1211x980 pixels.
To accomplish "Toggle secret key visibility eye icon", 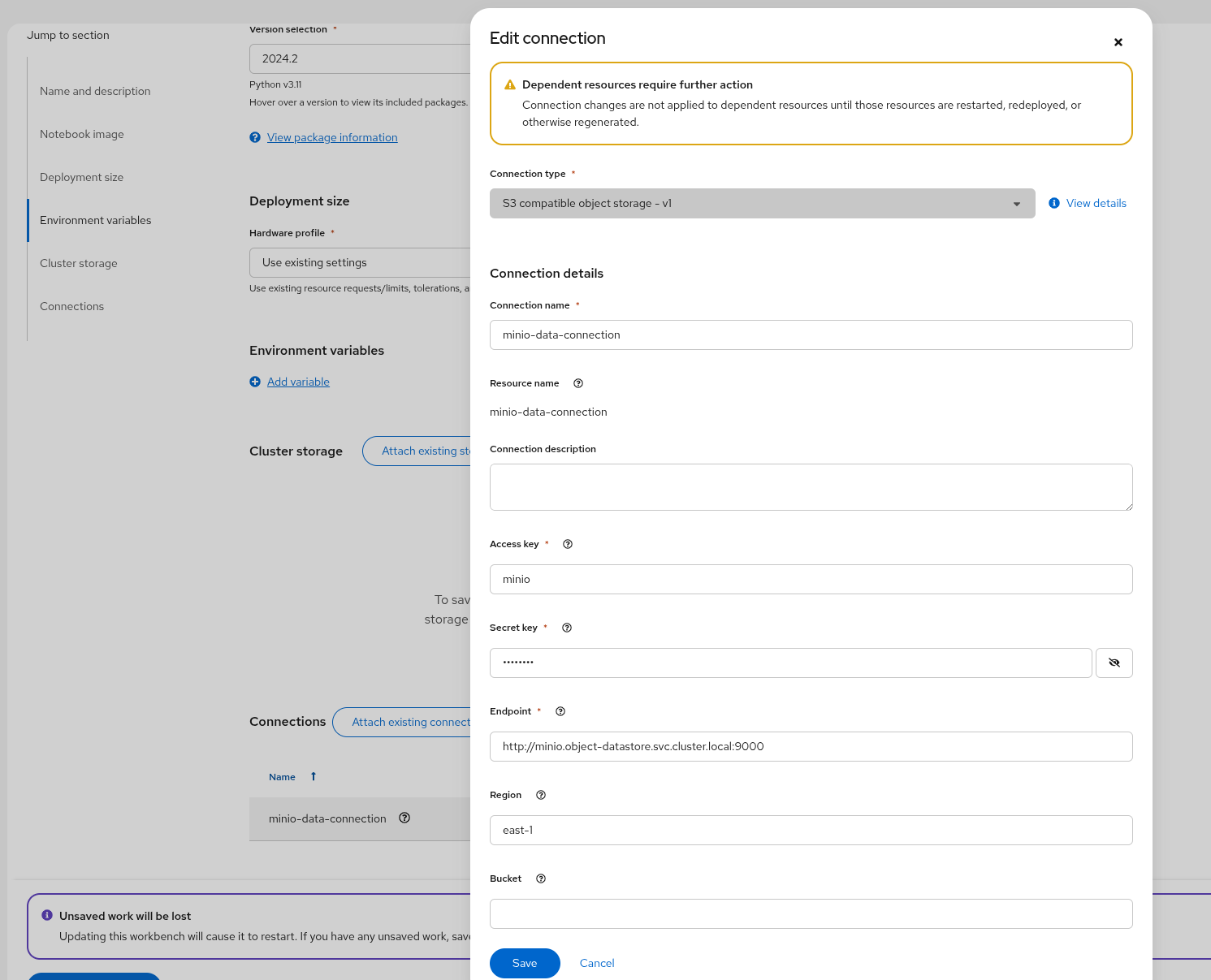I will 1114,663.
